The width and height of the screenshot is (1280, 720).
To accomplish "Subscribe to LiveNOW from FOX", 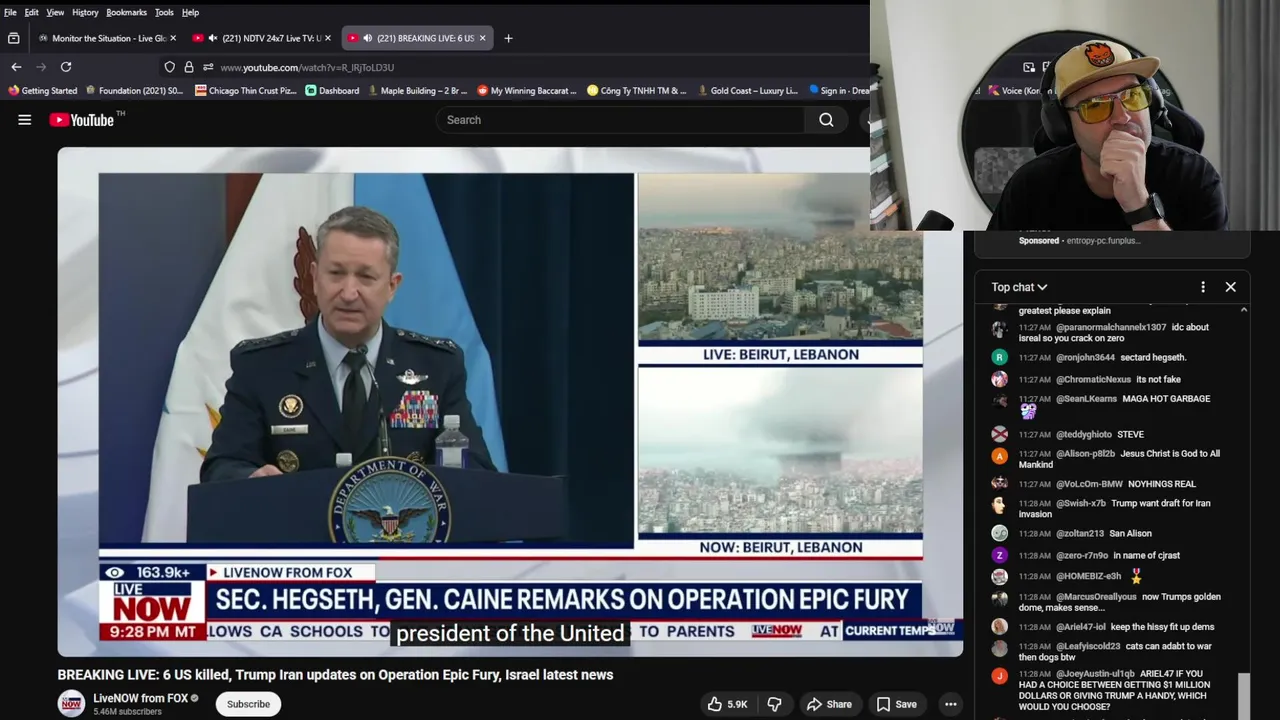I will (x=248, y=704).
